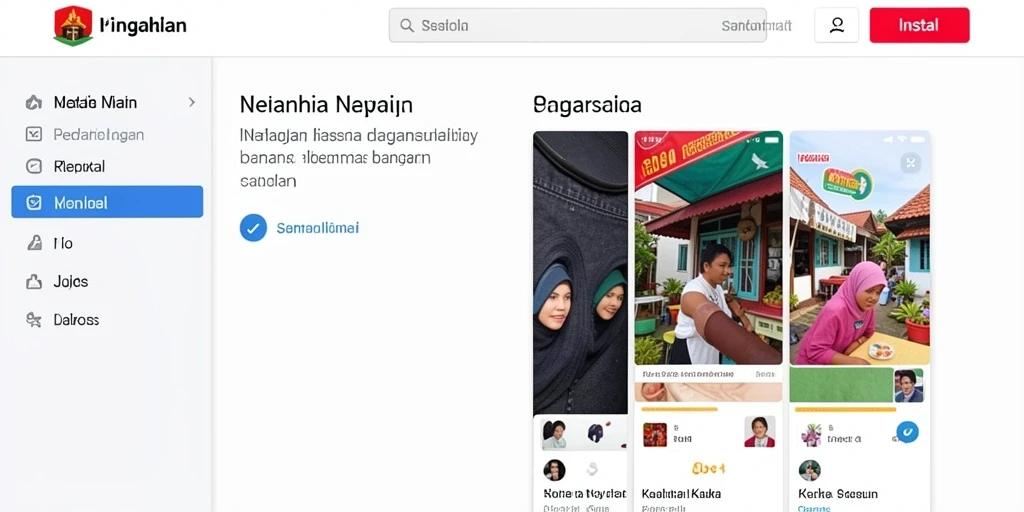Click the round avatar above Nonera Noyderl
The height and width of the screenshot is (512, 1024).
554,470
